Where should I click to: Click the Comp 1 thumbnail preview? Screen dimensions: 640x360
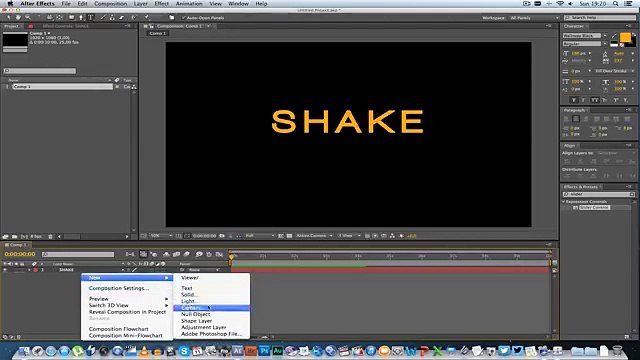[15, 40]
